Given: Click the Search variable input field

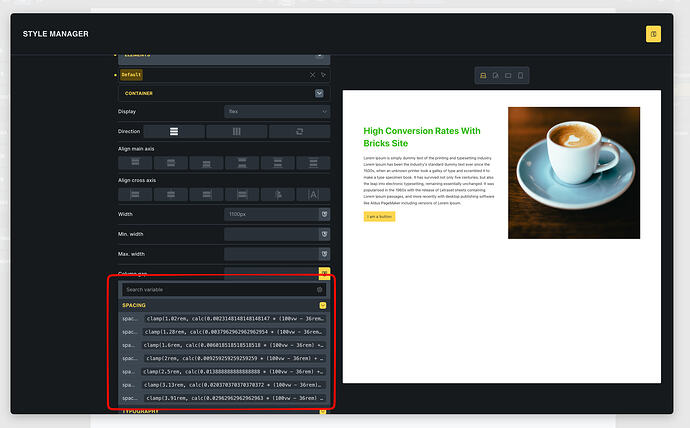Looking at the screenshot, I should pos(215,290).
